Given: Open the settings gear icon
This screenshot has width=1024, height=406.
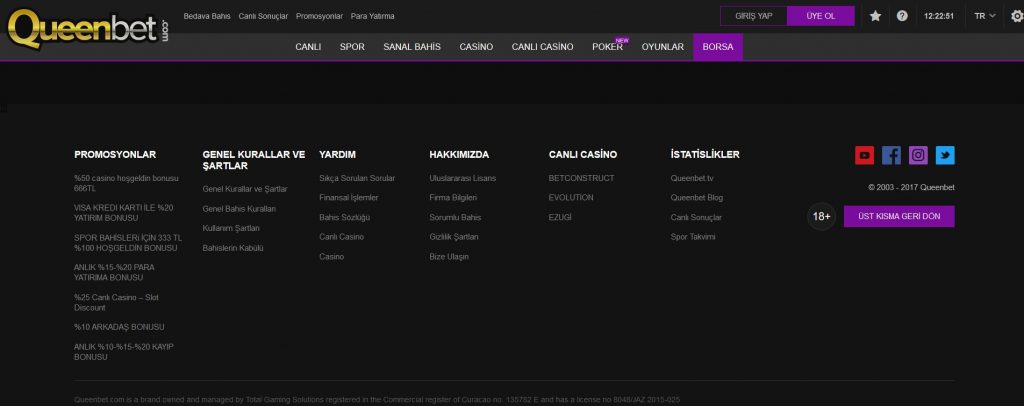Looking at the screenshot, I should coord(1016,16).
